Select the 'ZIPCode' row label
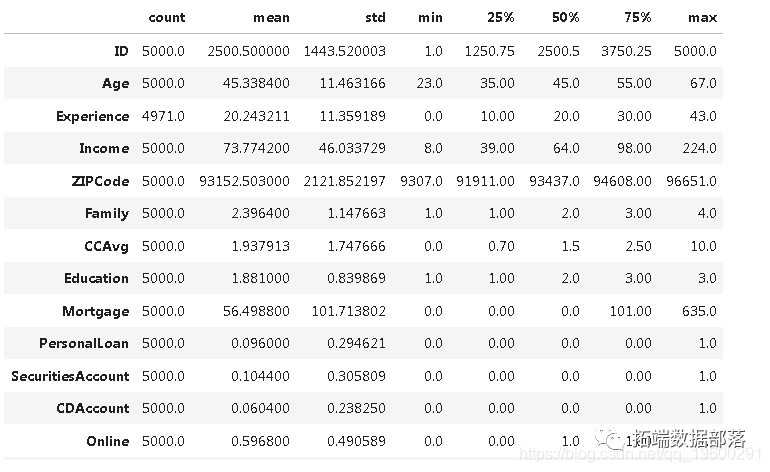The height and width of the screenshot is (472, 770). click(x=100, y=181)
